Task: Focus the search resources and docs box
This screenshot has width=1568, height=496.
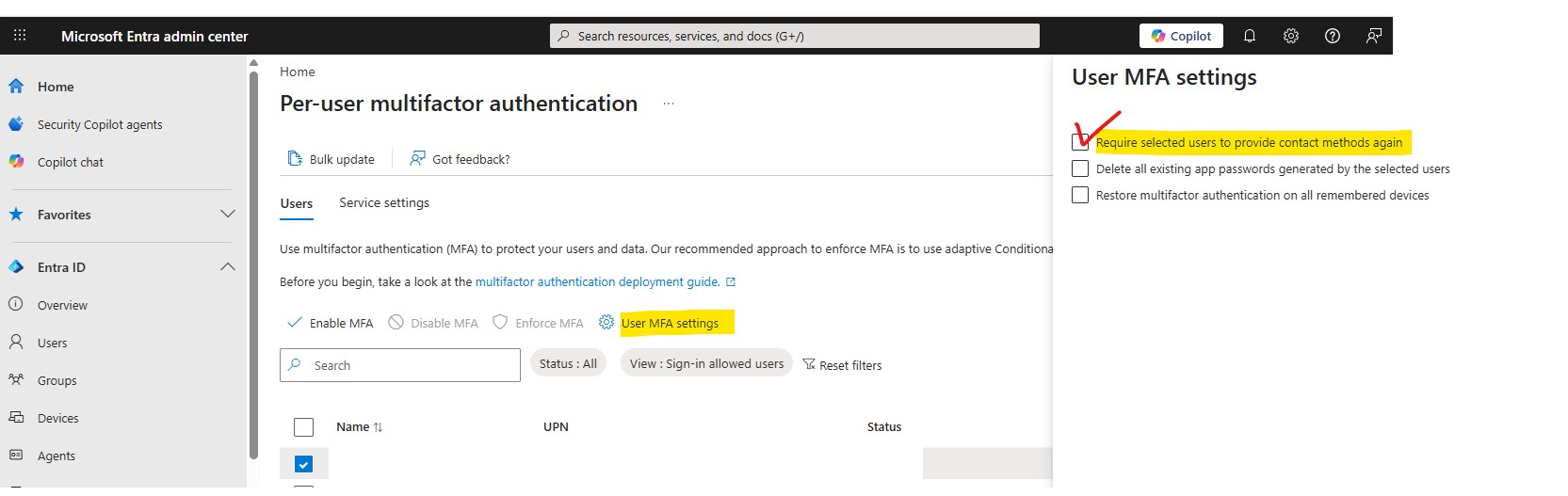Action: tap(794, 36)
